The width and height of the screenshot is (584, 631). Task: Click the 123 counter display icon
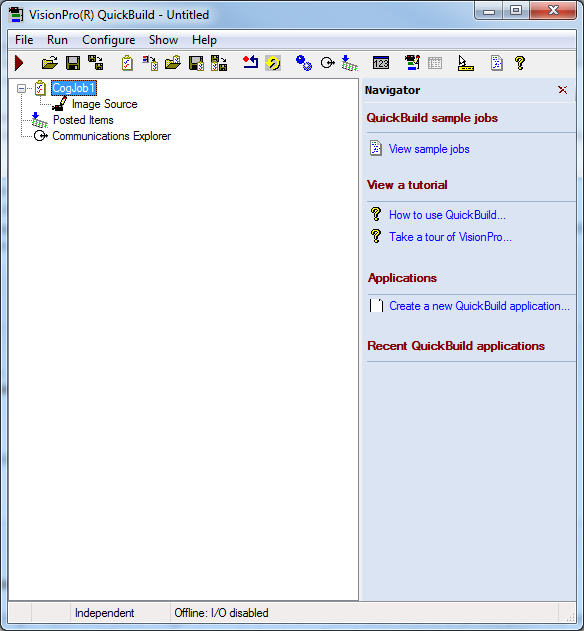point(381,63)
